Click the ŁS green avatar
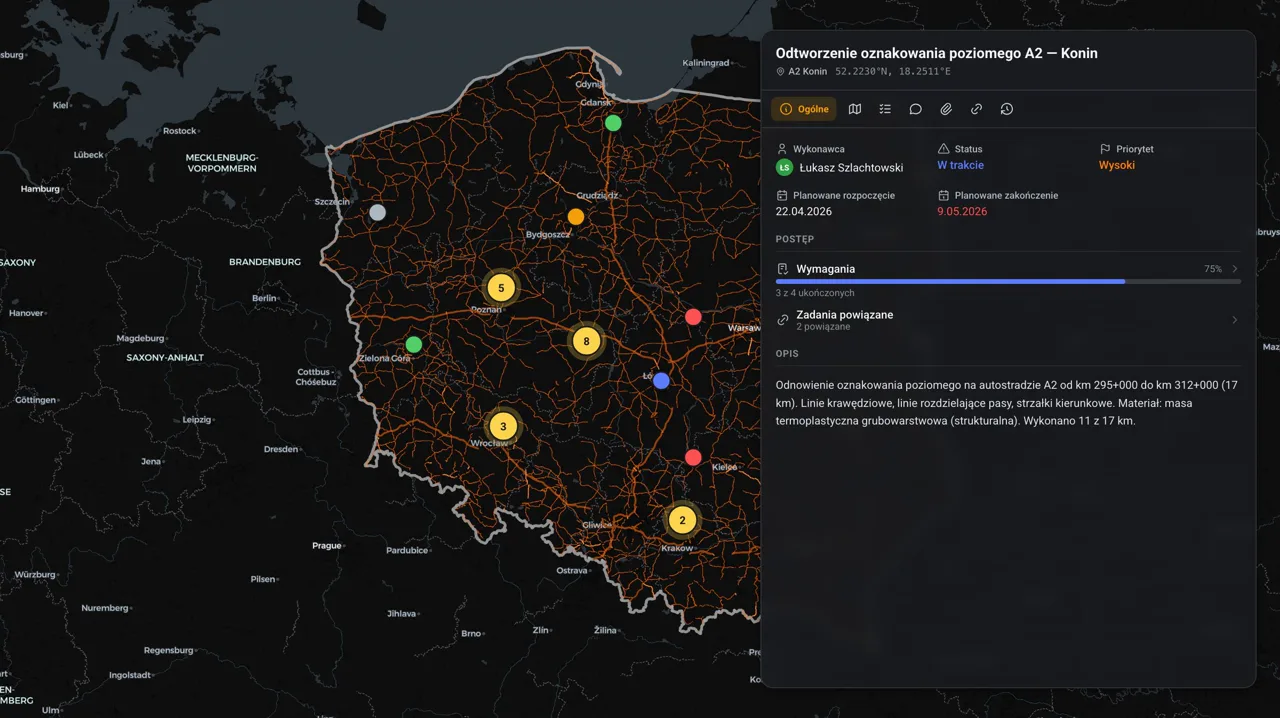1280x718 pixels. pos(784,167)
